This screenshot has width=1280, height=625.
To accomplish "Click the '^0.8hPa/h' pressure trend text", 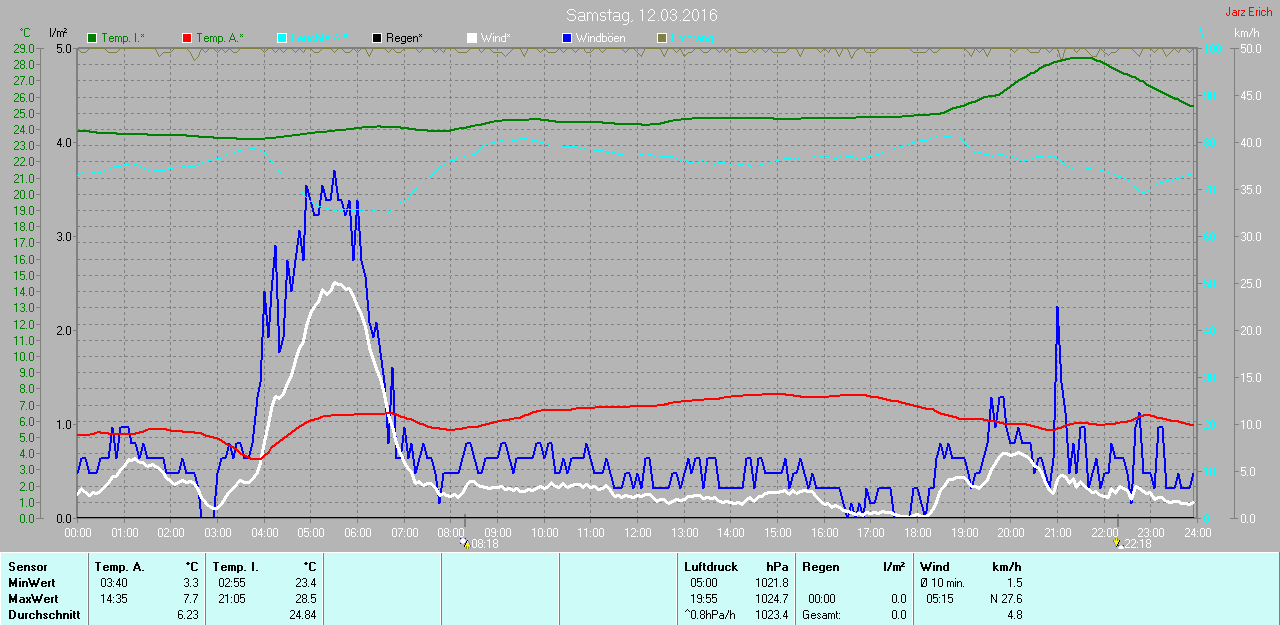I will click(709, 615).
